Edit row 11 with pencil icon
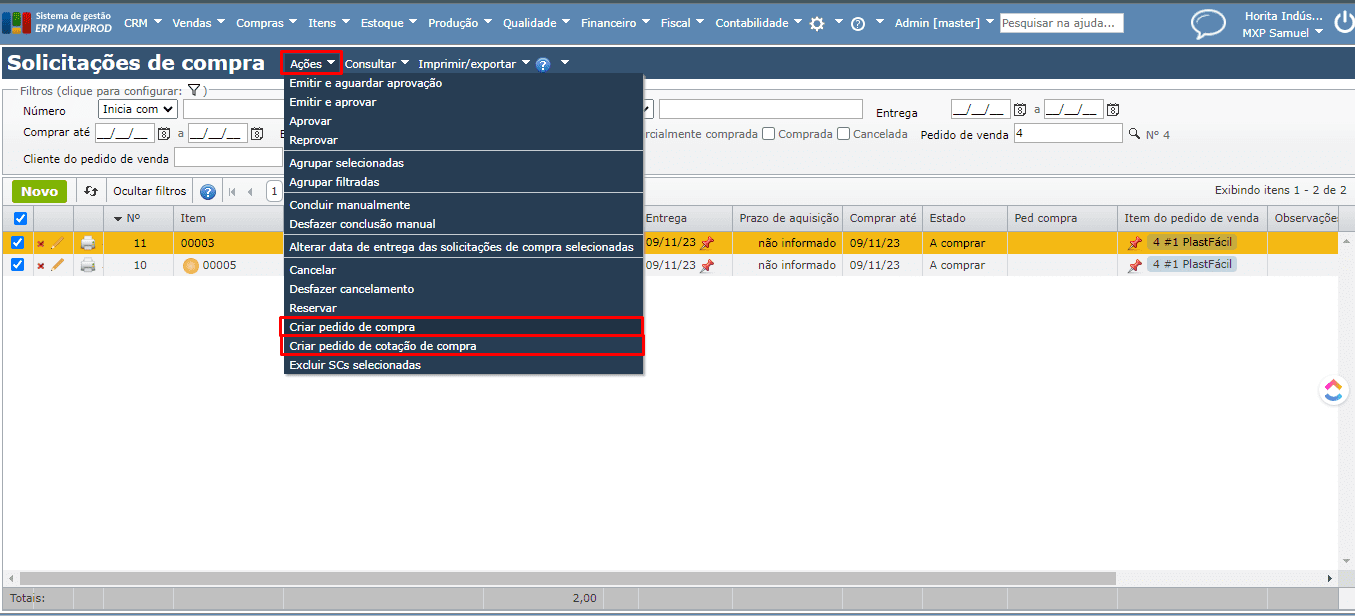Image resolution: width=1355 pixels, height=616 pixels. [57, 242]
